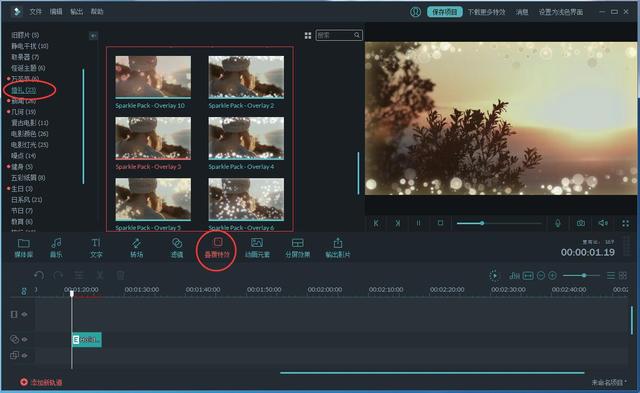Image resolution: width=640 pixels, height=393 pixels.
Task: Click the redo arrow in timeline toolbar
Action: [x=58, y=275]
